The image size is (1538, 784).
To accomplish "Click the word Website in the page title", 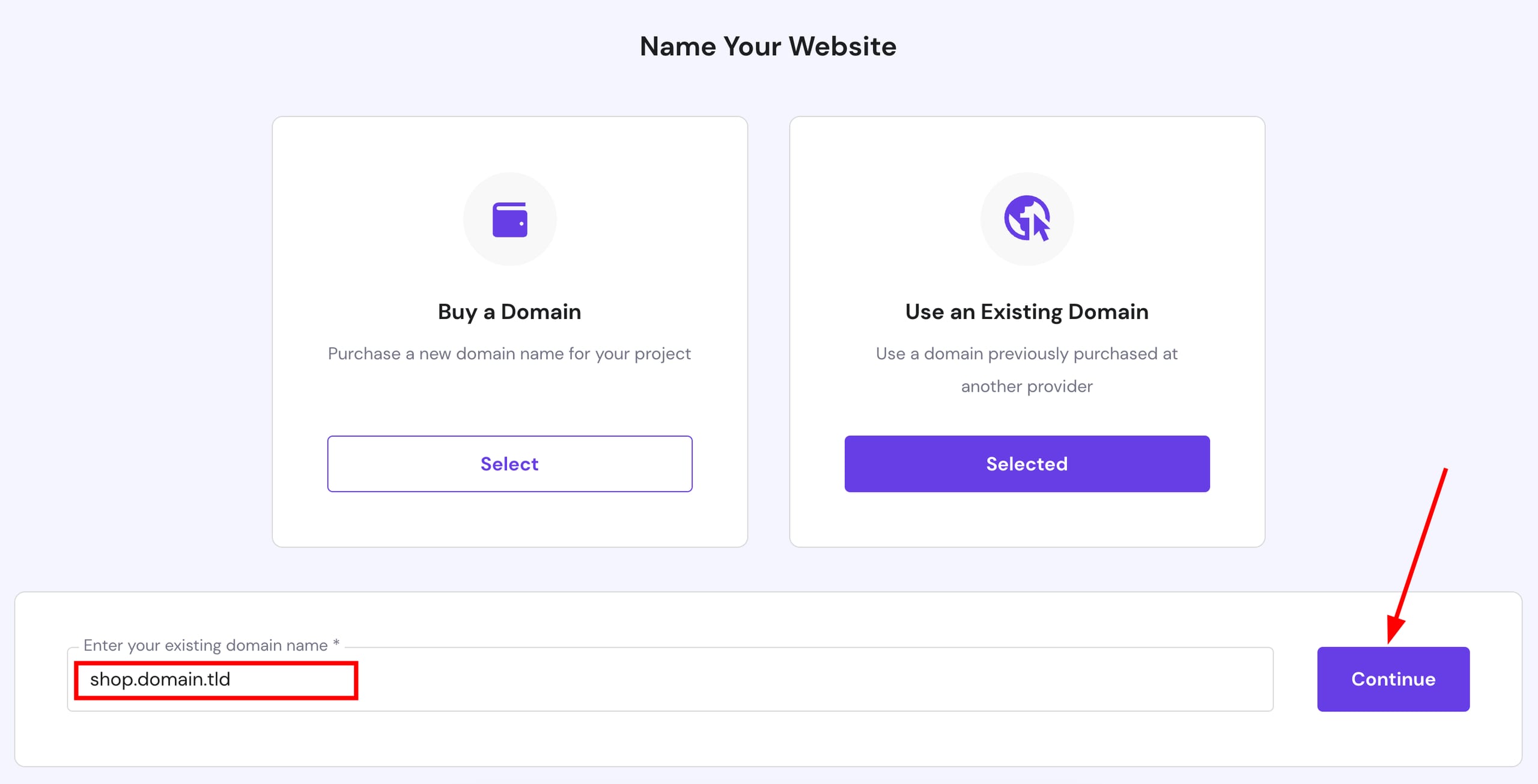I will click(842, 46).
